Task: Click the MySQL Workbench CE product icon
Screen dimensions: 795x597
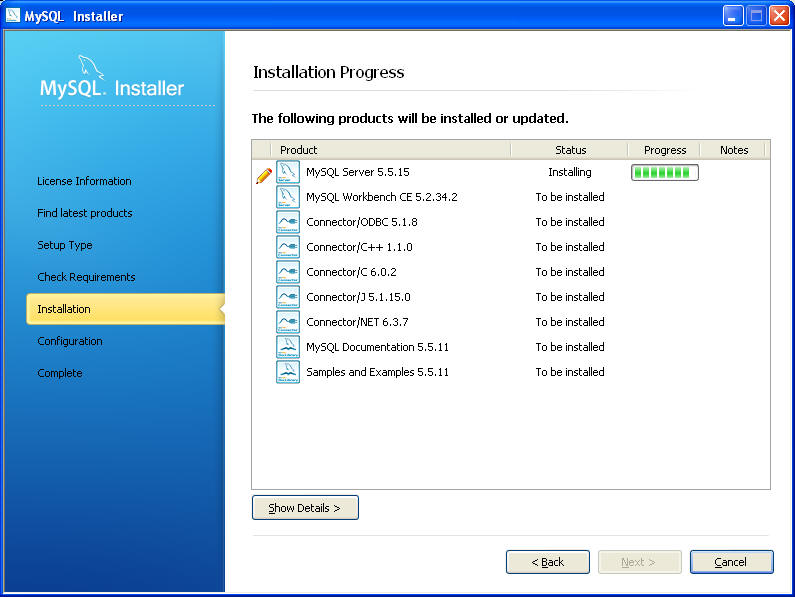Action: click(288, 197)
